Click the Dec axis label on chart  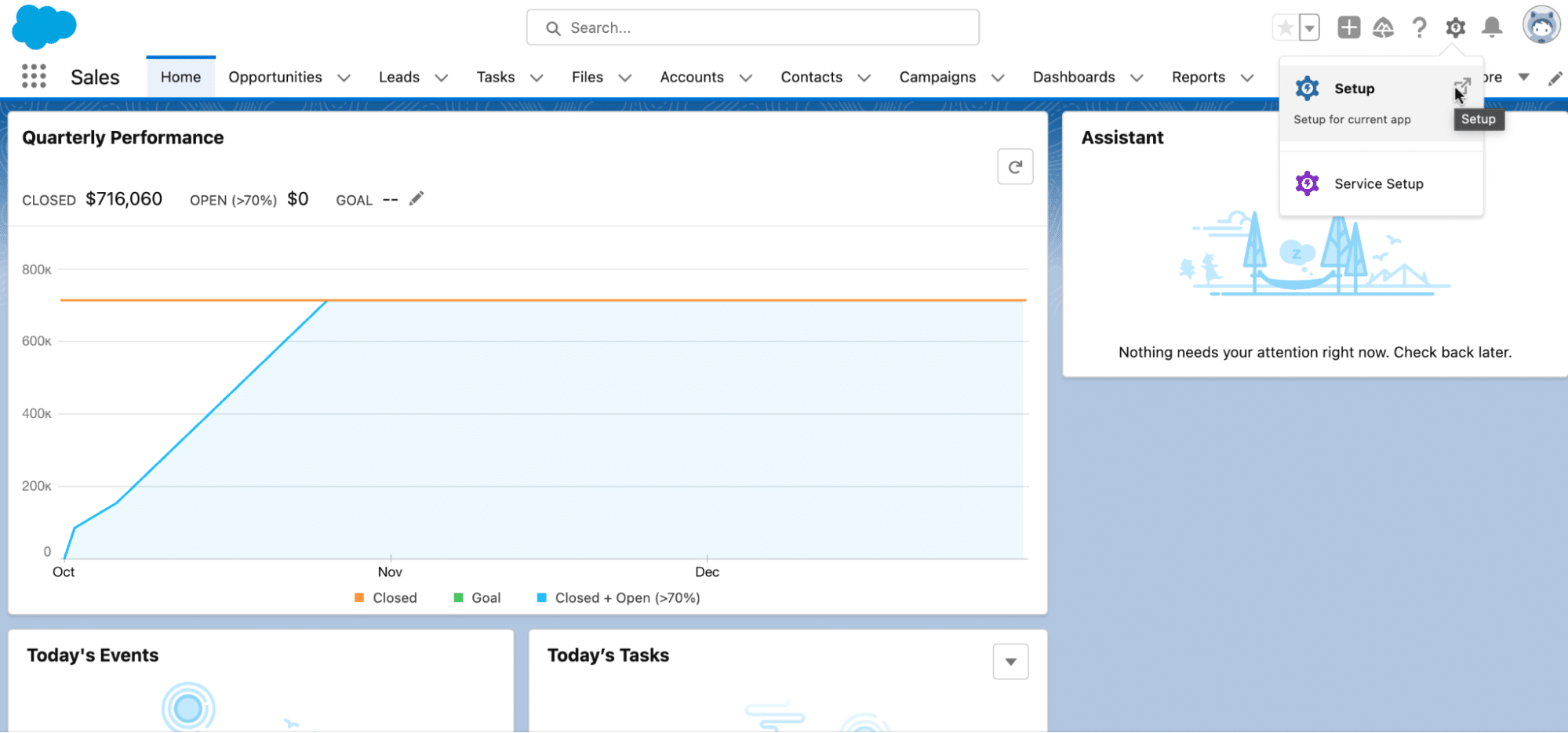tap(707, 572)
